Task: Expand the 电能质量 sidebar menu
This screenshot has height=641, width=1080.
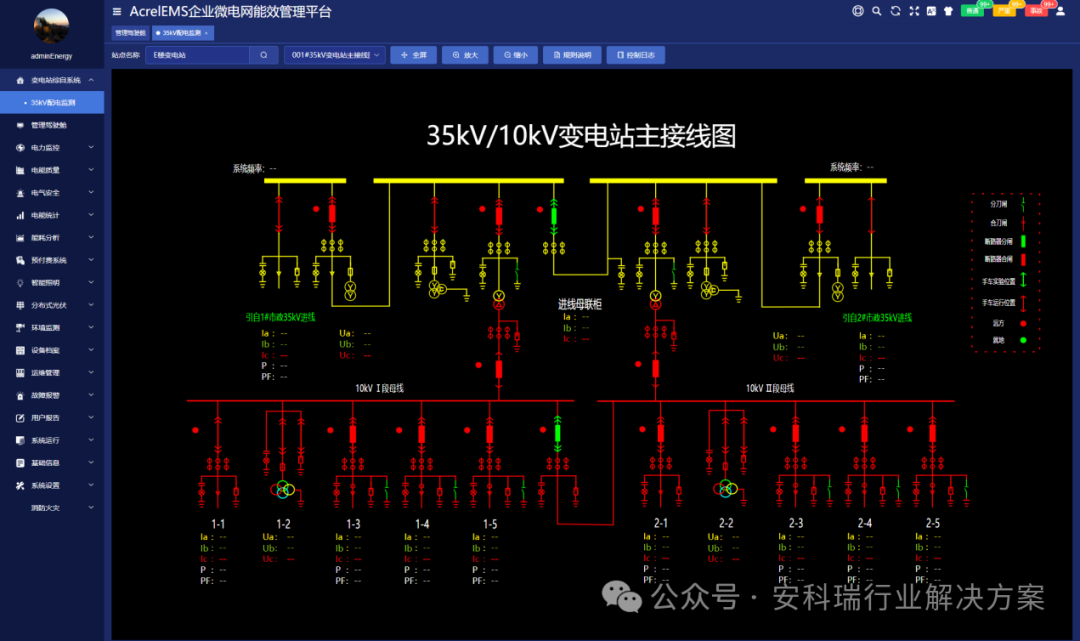Action: tap(52, 170)
